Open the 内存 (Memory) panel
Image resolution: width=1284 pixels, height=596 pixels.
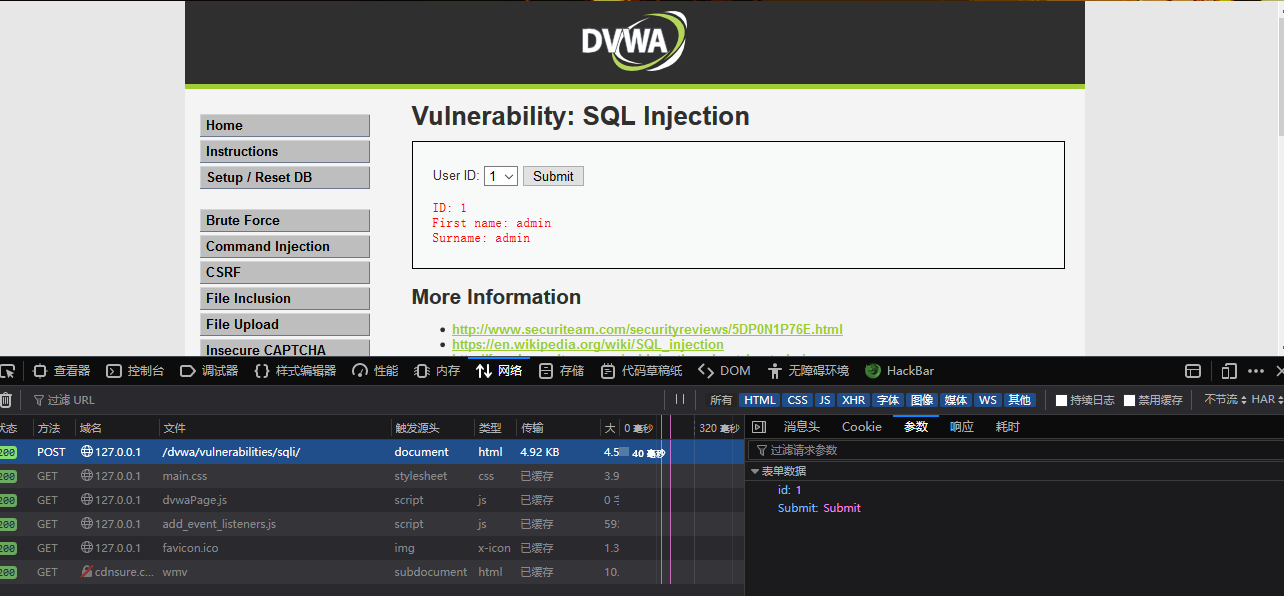(437, 371)
